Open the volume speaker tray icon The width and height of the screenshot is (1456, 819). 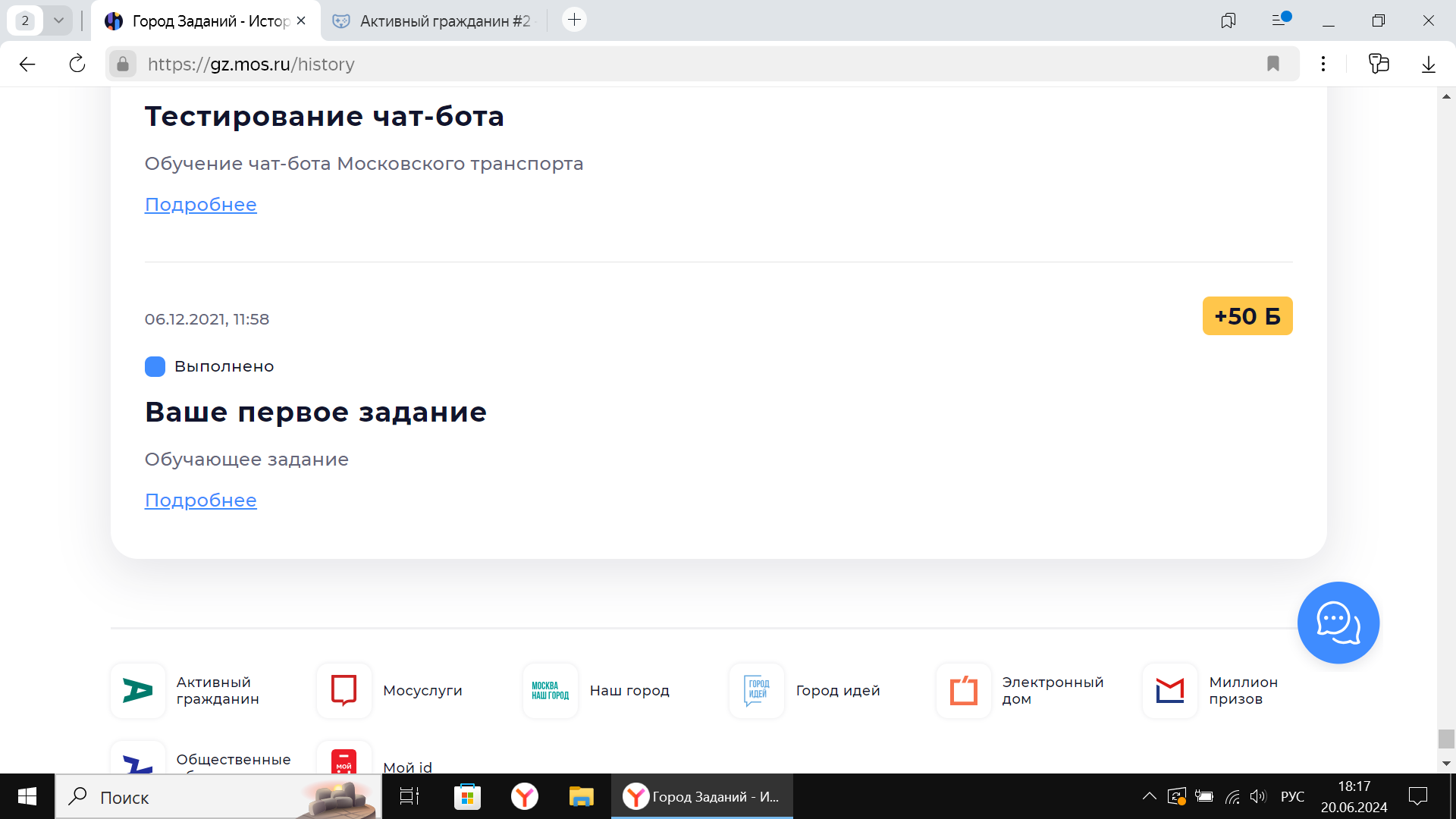(1258, 796)
